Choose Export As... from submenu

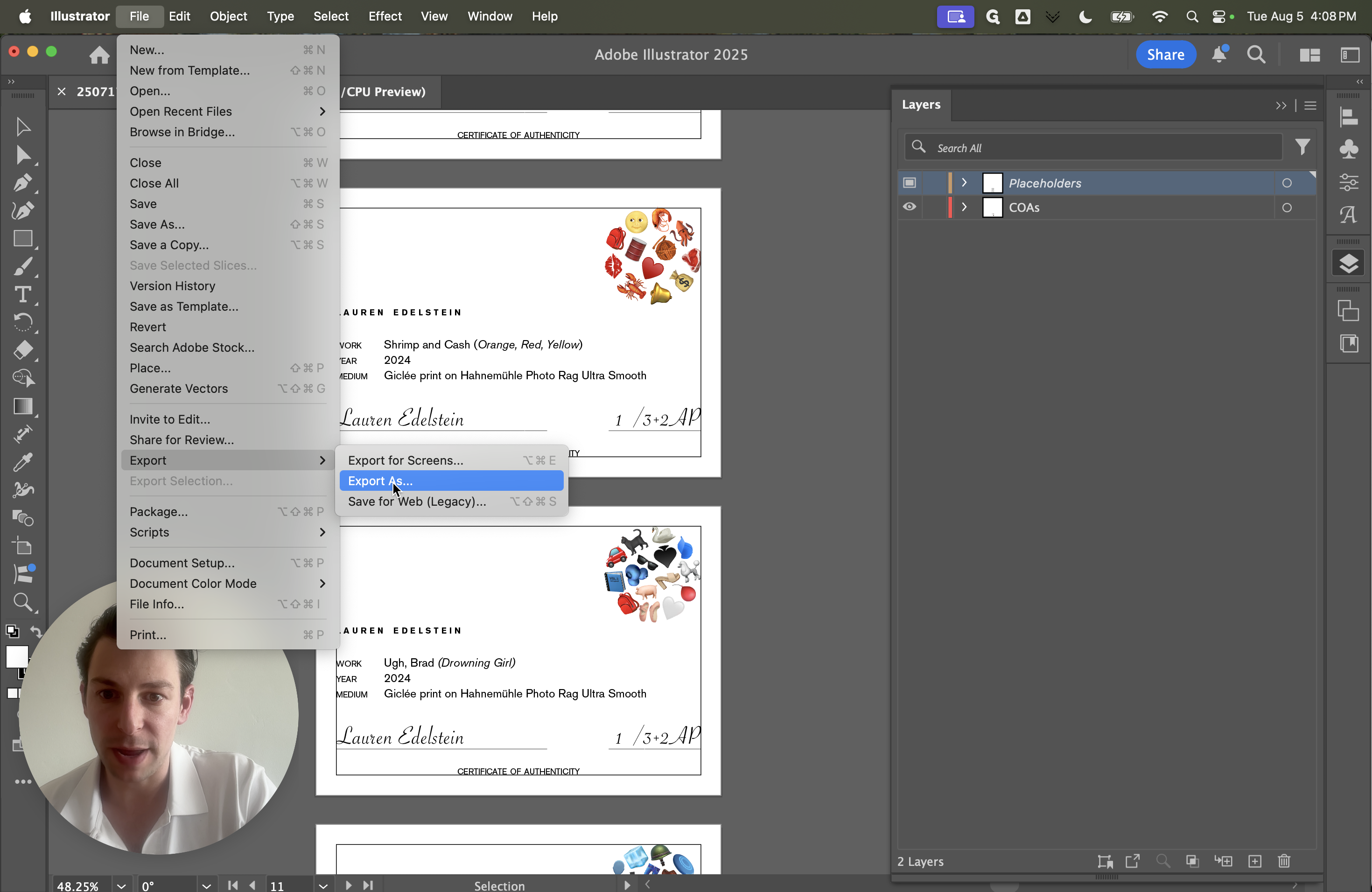(x=451, y=481)
